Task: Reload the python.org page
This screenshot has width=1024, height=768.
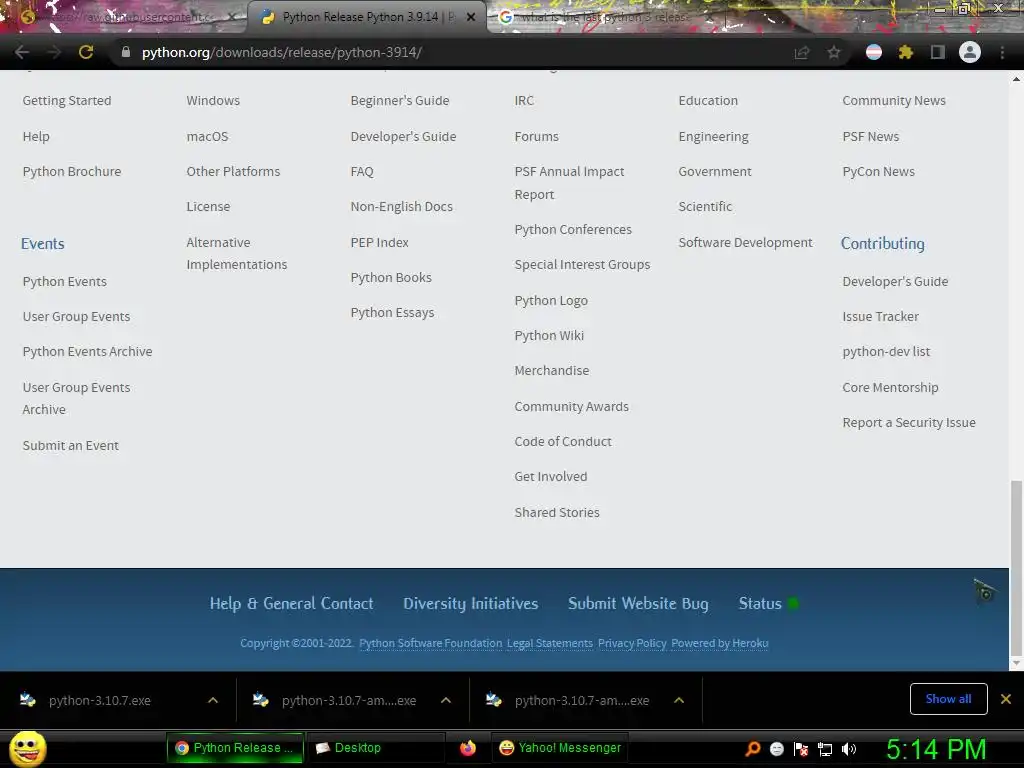Action: pyautogui.click(x=86, y=52)
